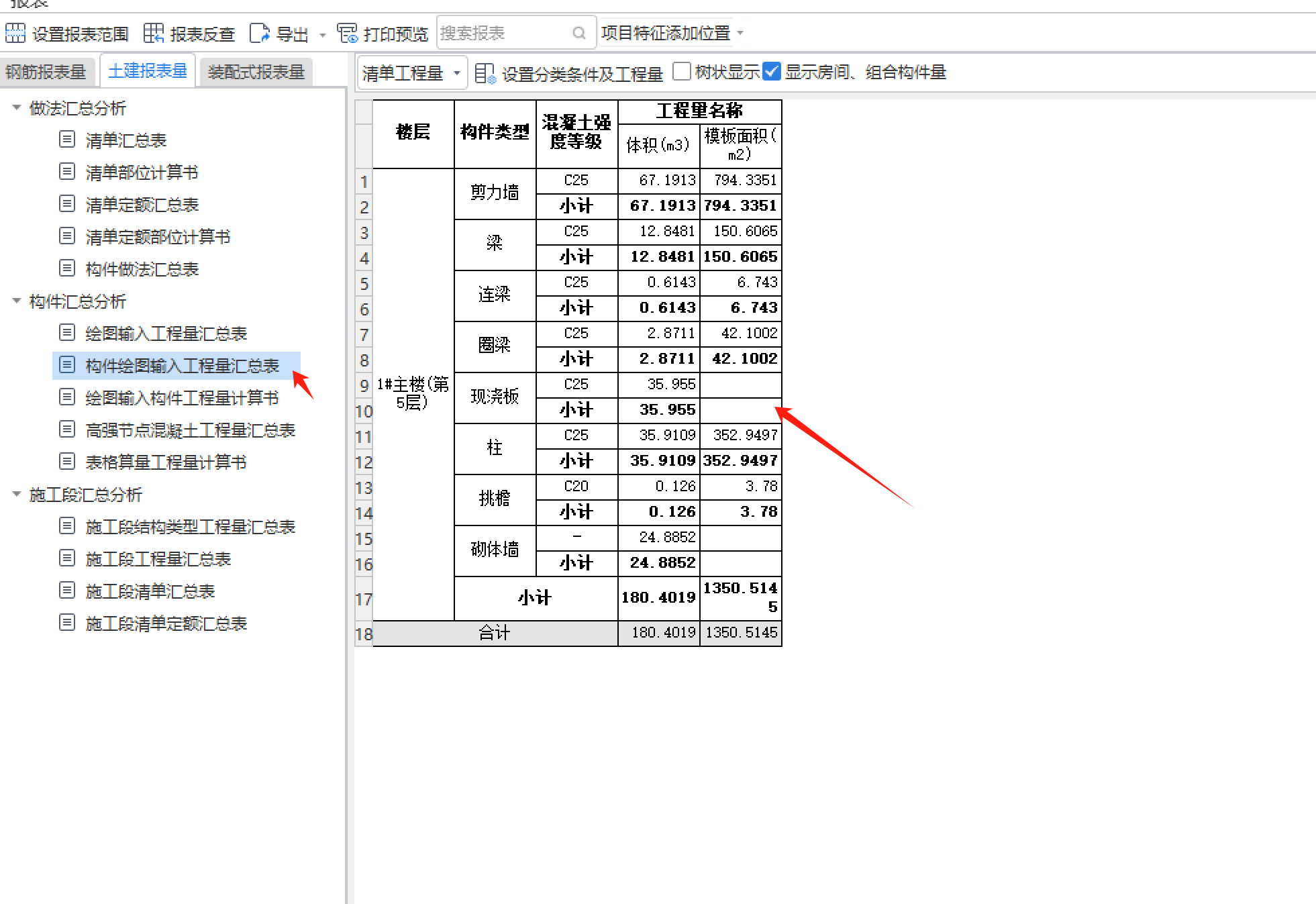Click the document icon beside 表格算量工程量计算书
The image size is (1316, 904).
tap(67, 462)
